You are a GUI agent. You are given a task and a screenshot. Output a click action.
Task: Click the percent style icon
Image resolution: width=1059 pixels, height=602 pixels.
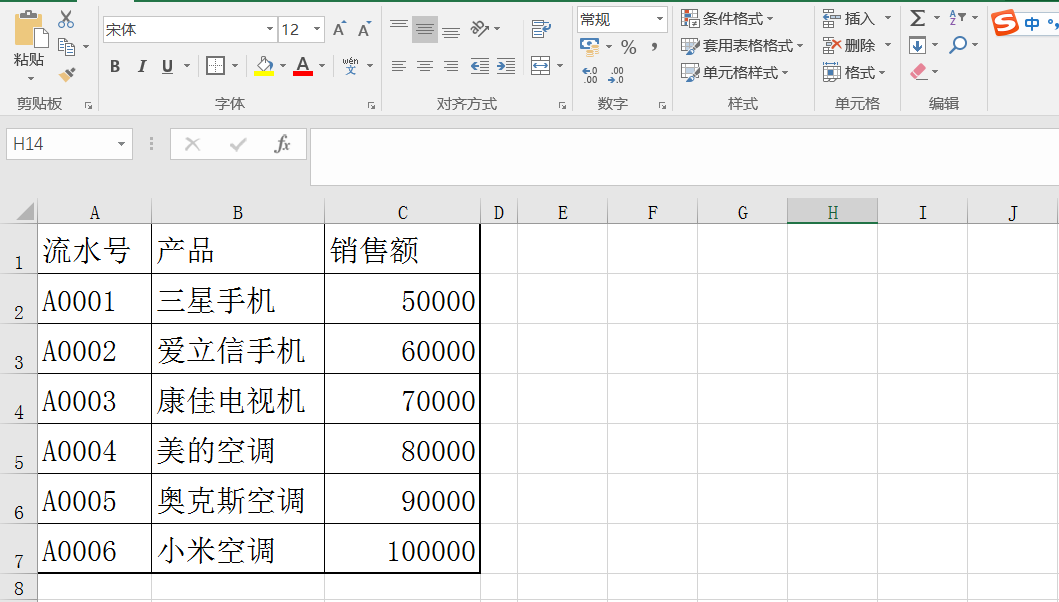point(628,46)
